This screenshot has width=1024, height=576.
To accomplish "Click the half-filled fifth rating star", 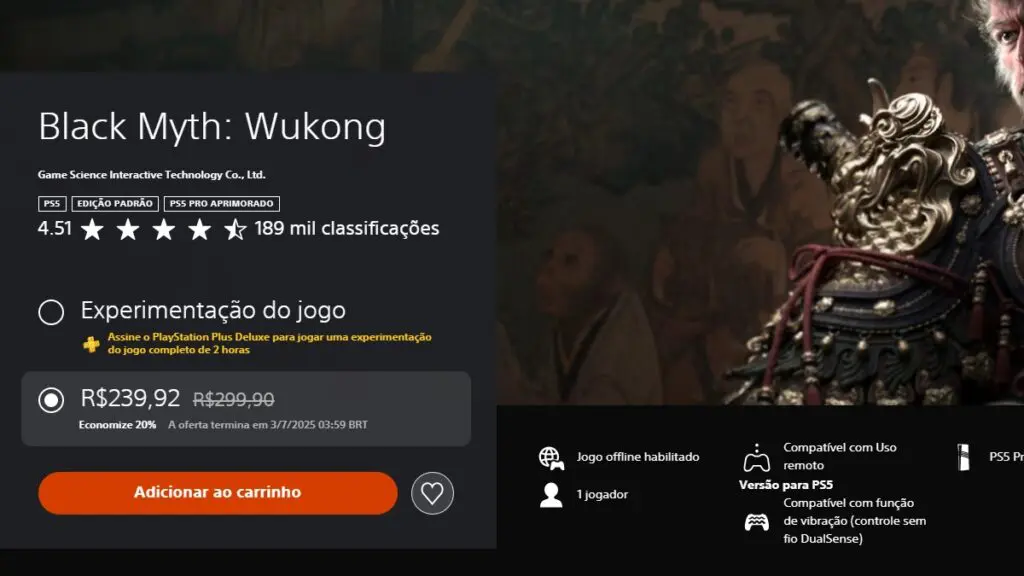I will tap(234, 229).
